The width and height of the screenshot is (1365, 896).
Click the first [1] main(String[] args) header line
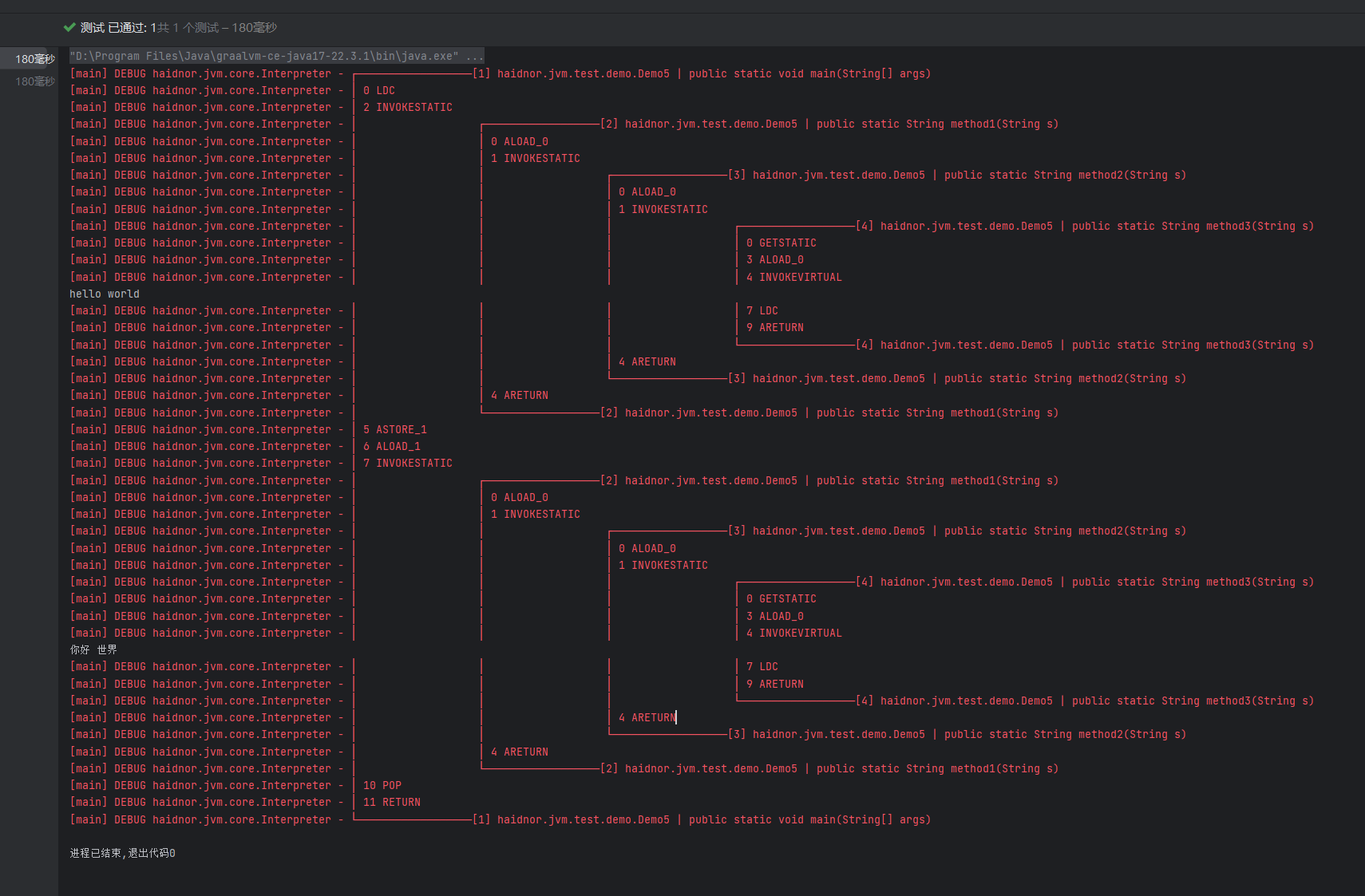(x=701, y=73)
